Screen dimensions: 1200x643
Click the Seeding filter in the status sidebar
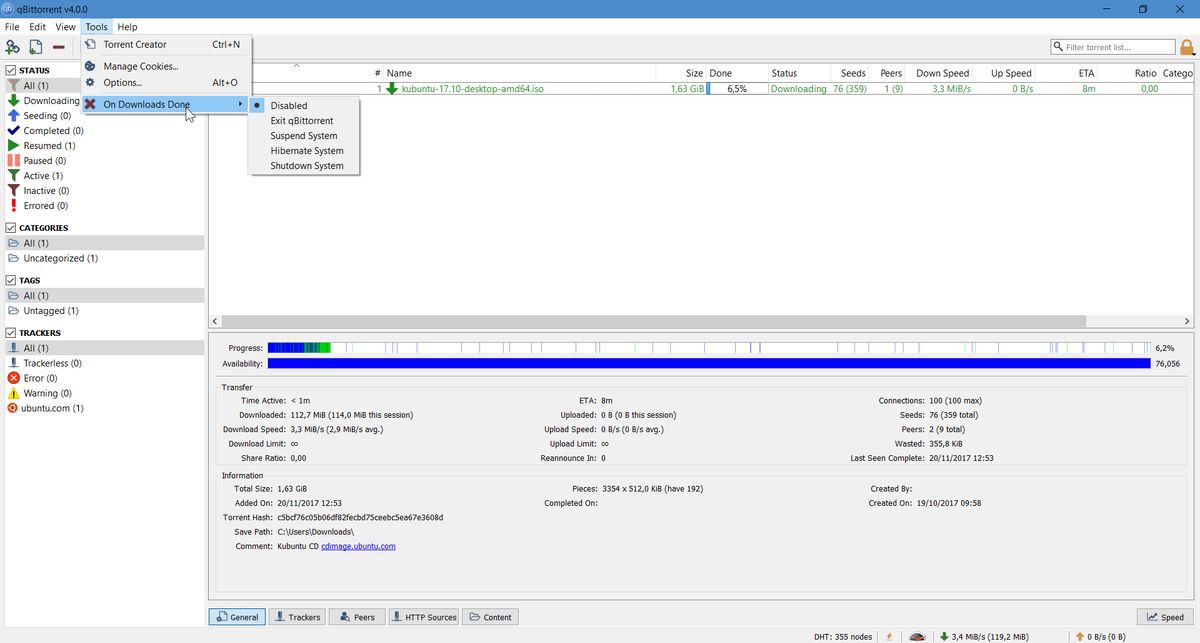click(x=40, y=116)
